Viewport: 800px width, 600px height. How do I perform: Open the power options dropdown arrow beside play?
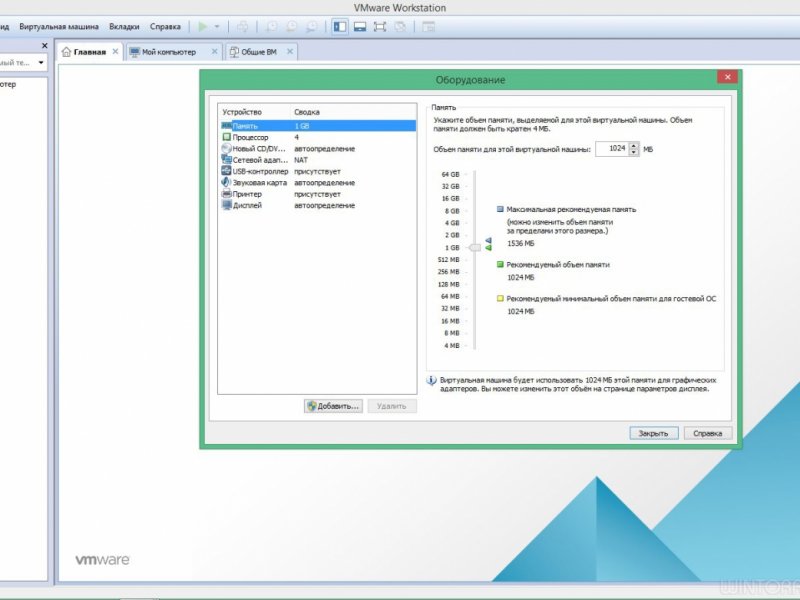pyautogui.click(x=217, y=27)
